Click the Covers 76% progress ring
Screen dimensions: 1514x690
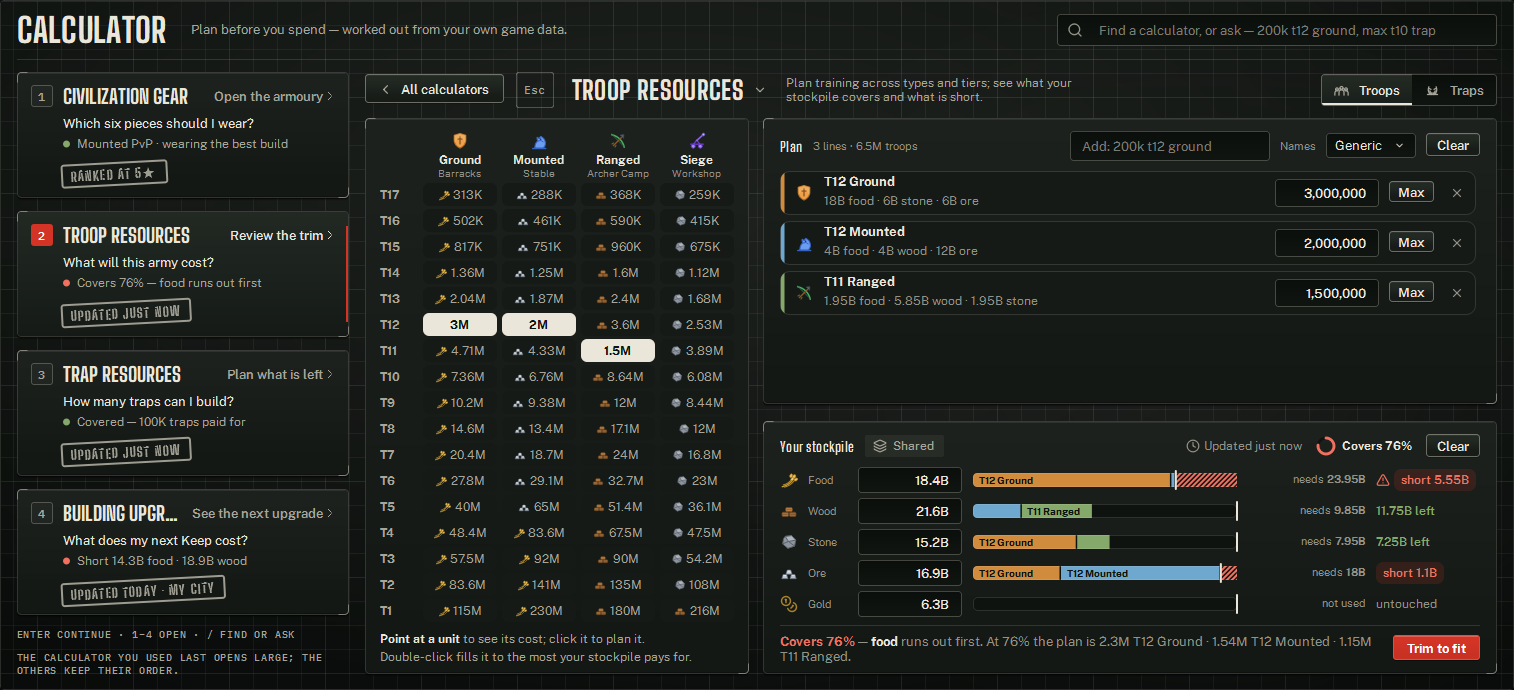coord(1326,446)
